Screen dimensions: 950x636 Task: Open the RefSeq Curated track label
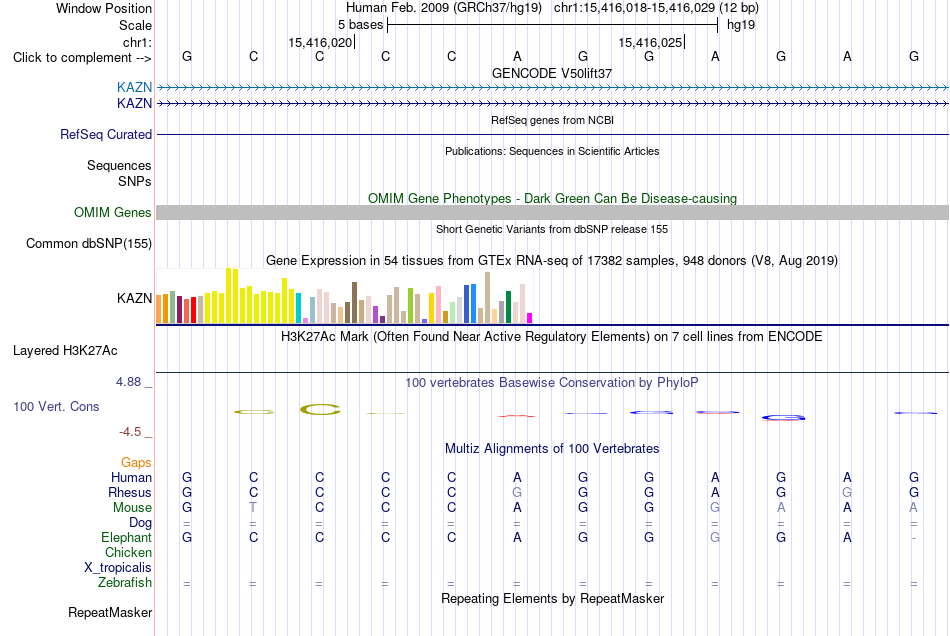coord(106,134)
